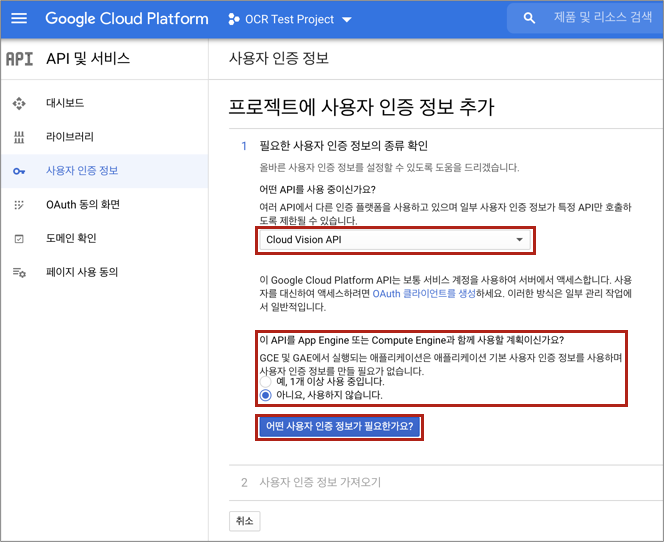Click step 2 사용자 인증 정보 가져오기
664x542 pixels.
click(320, 482)
